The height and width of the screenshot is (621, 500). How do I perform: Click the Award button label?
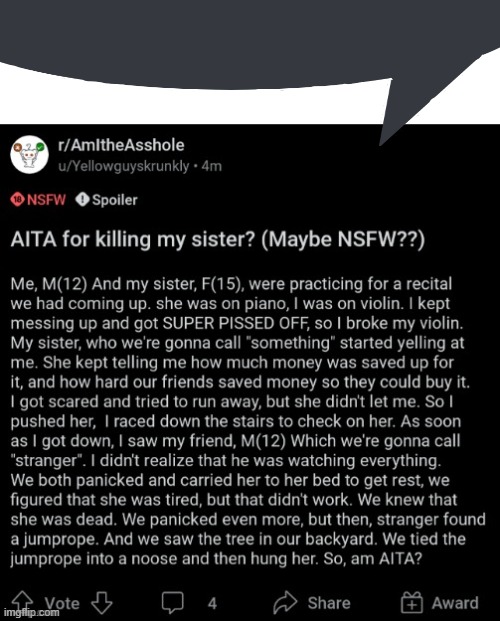point(455,603)
